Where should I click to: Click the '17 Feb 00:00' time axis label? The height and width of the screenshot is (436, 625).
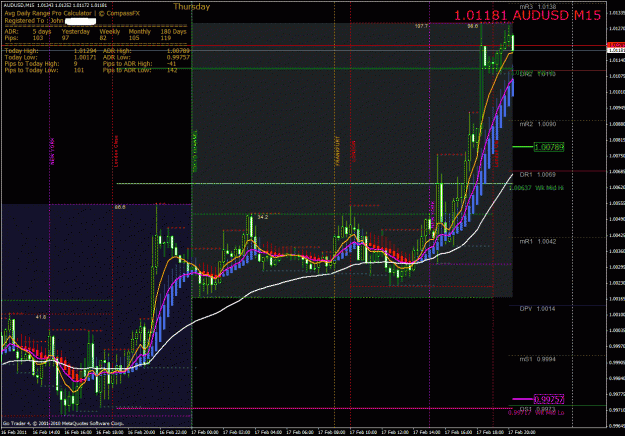pos(204,432)
